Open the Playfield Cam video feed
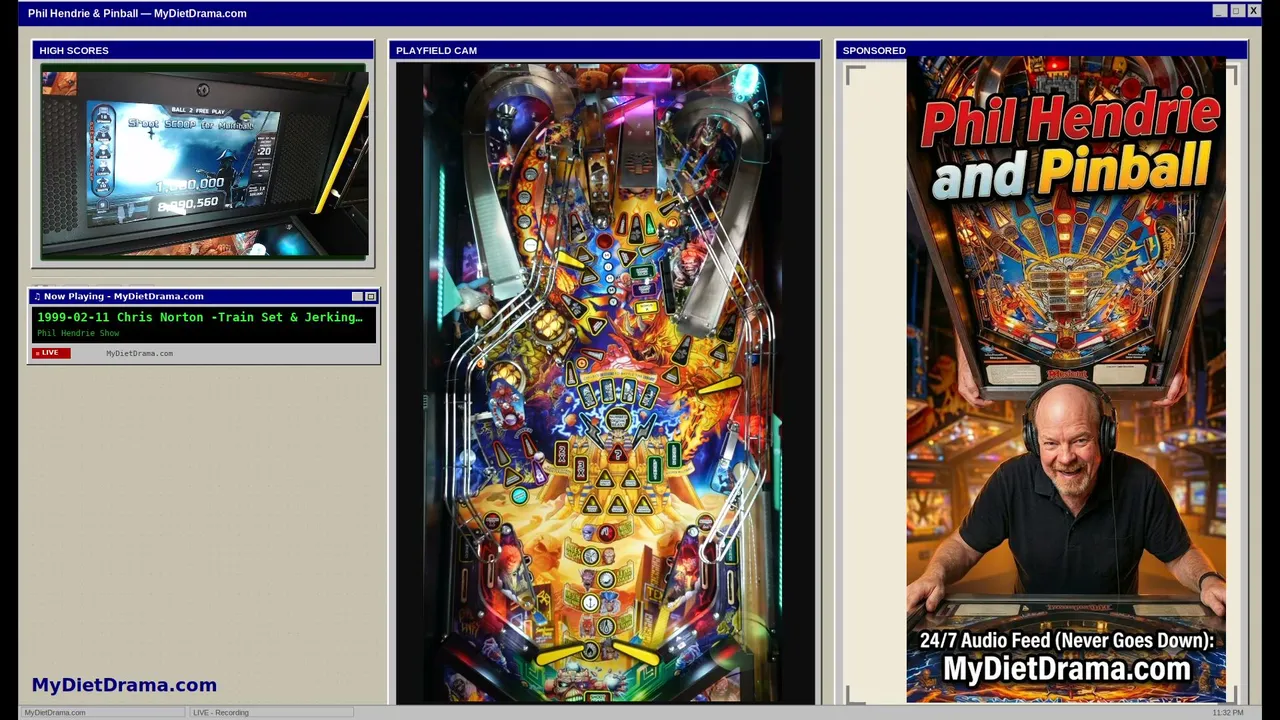The image size is (1280, 720). tap(605, 382)
